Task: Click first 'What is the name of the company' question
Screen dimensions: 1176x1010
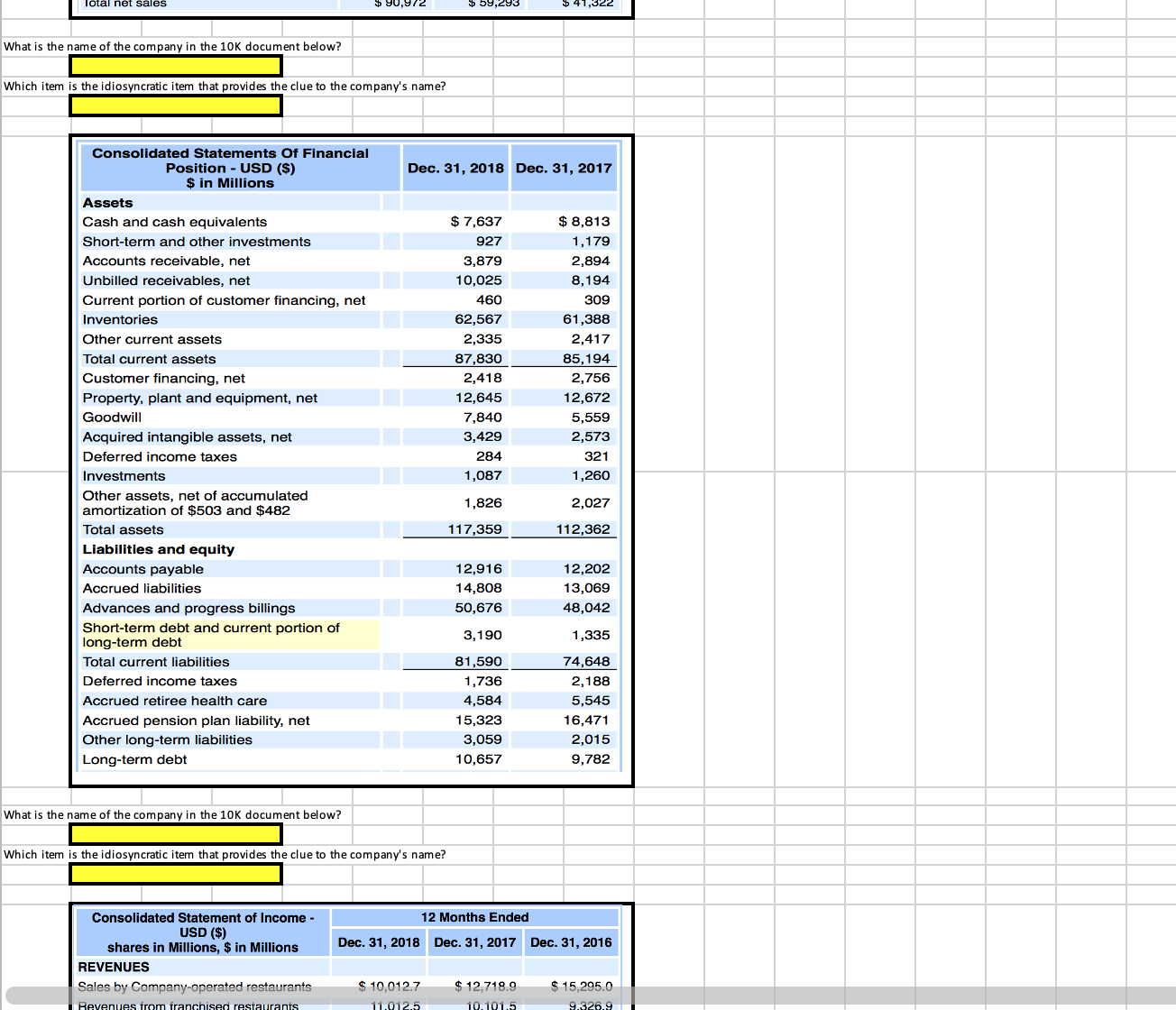Action: tap(172, 46)
